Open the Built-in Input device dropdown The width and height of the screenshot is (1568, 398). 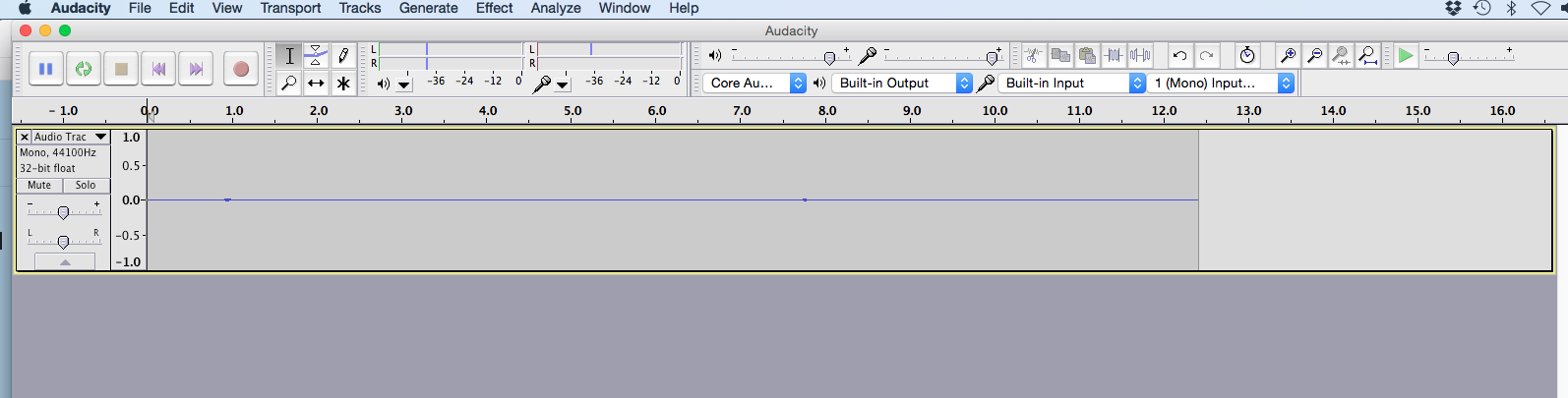point(1072,84)
